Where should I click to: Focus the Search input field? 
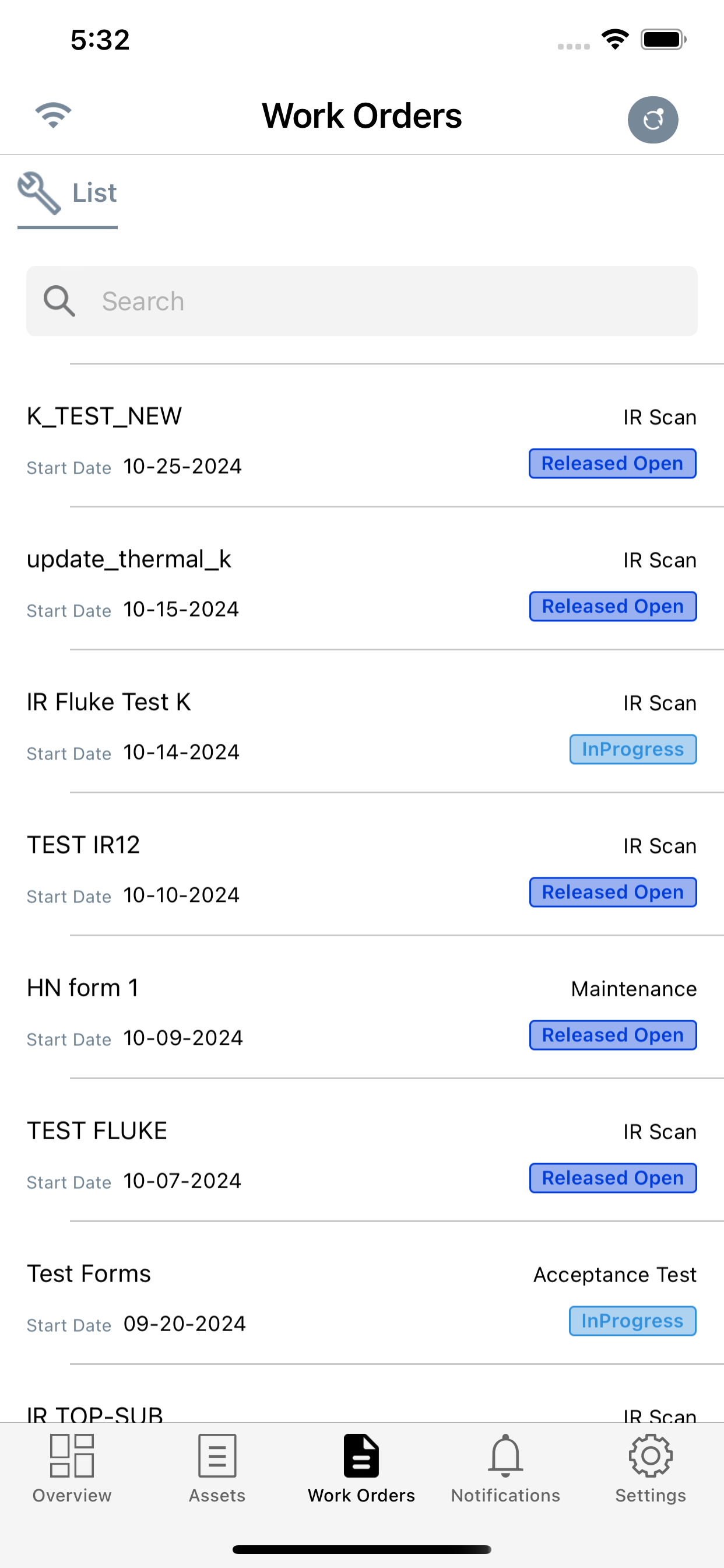pos(362,302)
